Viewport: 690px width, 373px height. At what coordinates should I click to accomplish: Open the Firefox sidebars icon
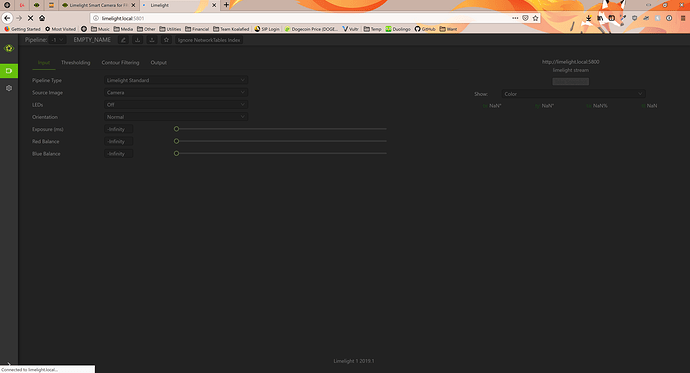[x=612, y=18]
